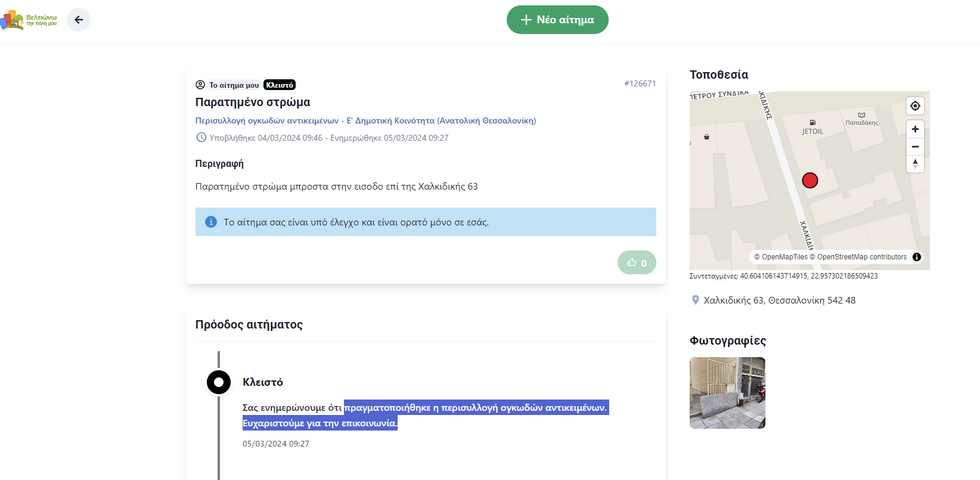Locate my position on the map
This screenshot has height=480, width=980.
pos(915,106)
